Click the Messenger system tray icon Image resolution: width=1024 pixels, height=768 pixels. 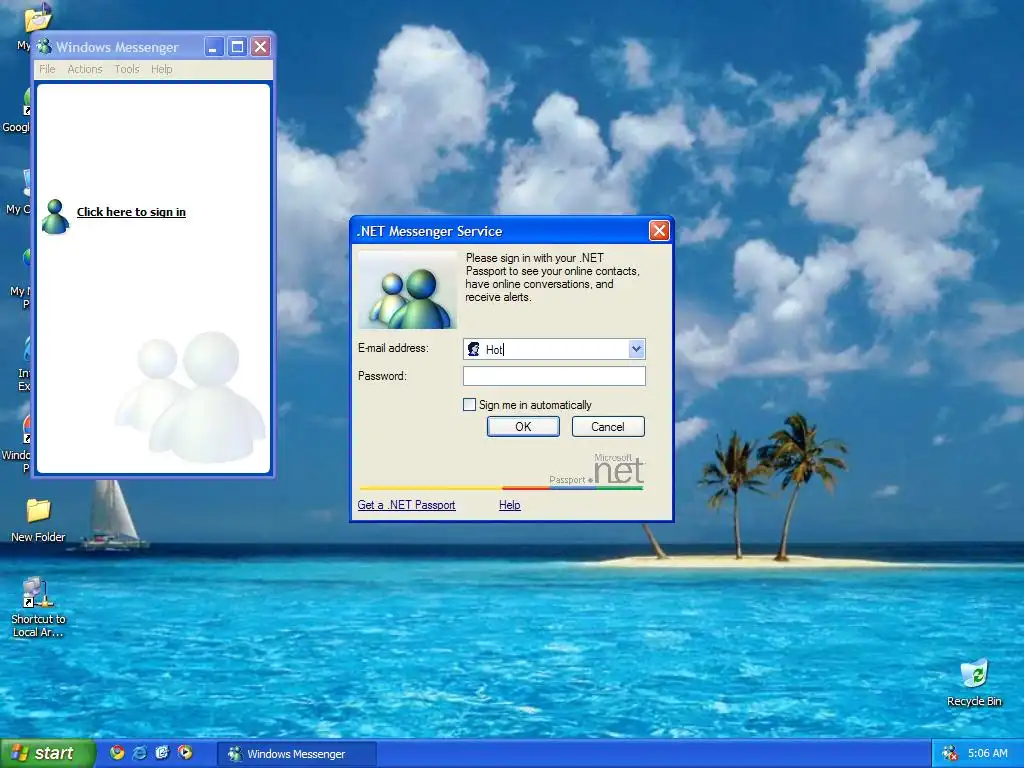[950, 754]
